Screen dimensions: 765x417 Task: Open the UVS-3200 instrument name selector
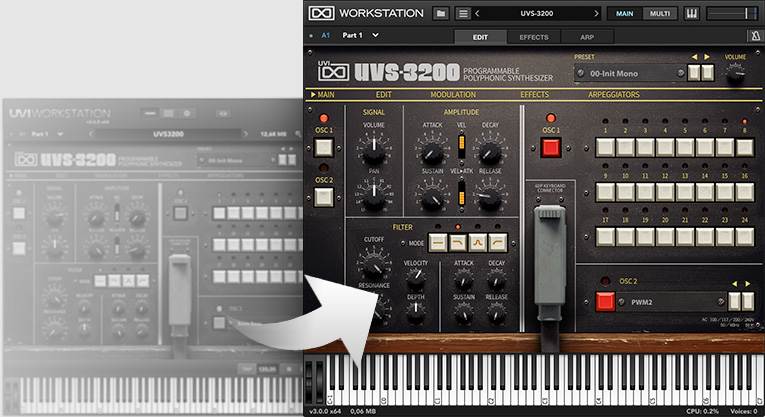[537, 14]
